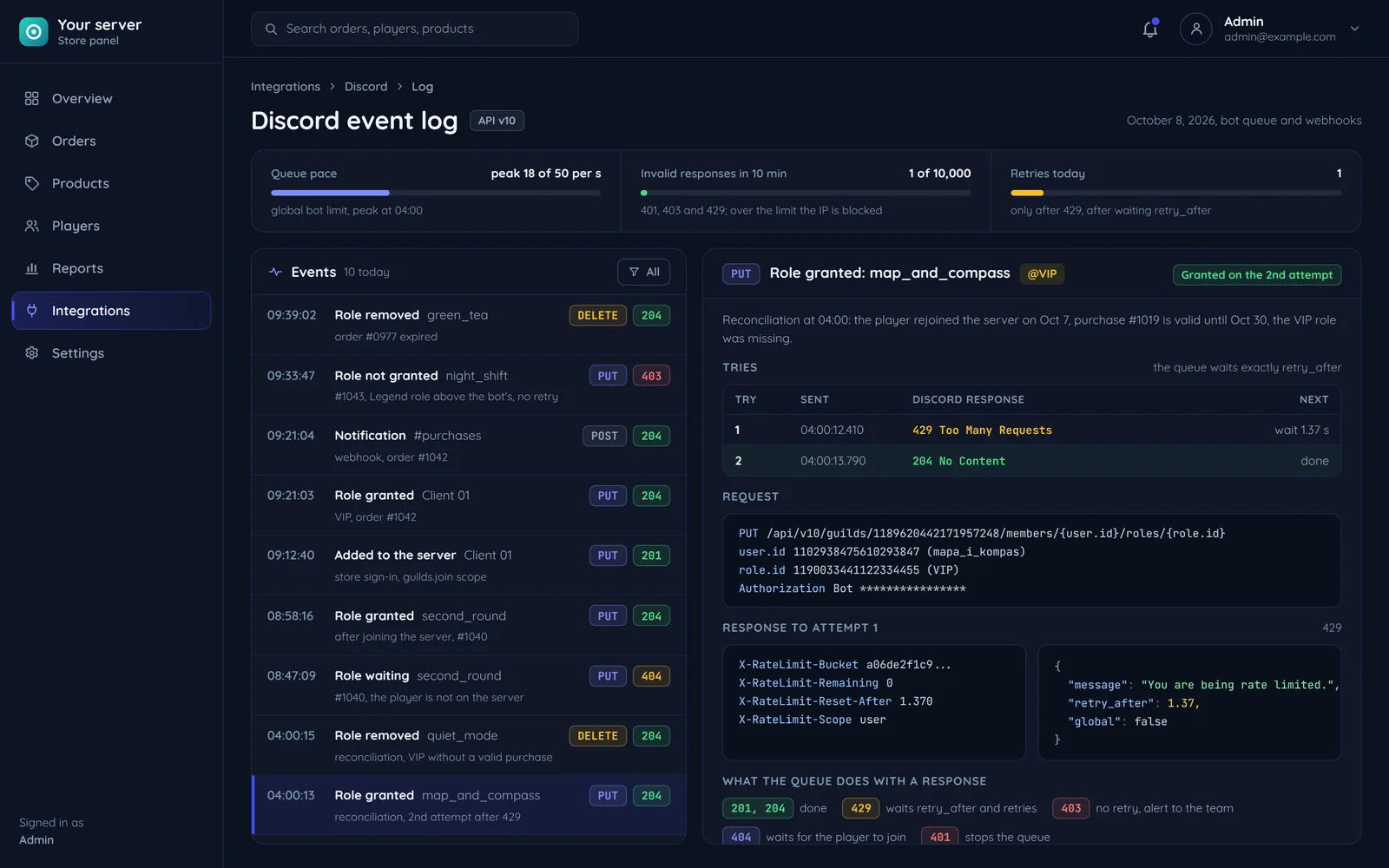The image size is (1389, 868).
Task: Open the Reports section
Action: coord(111,269)
